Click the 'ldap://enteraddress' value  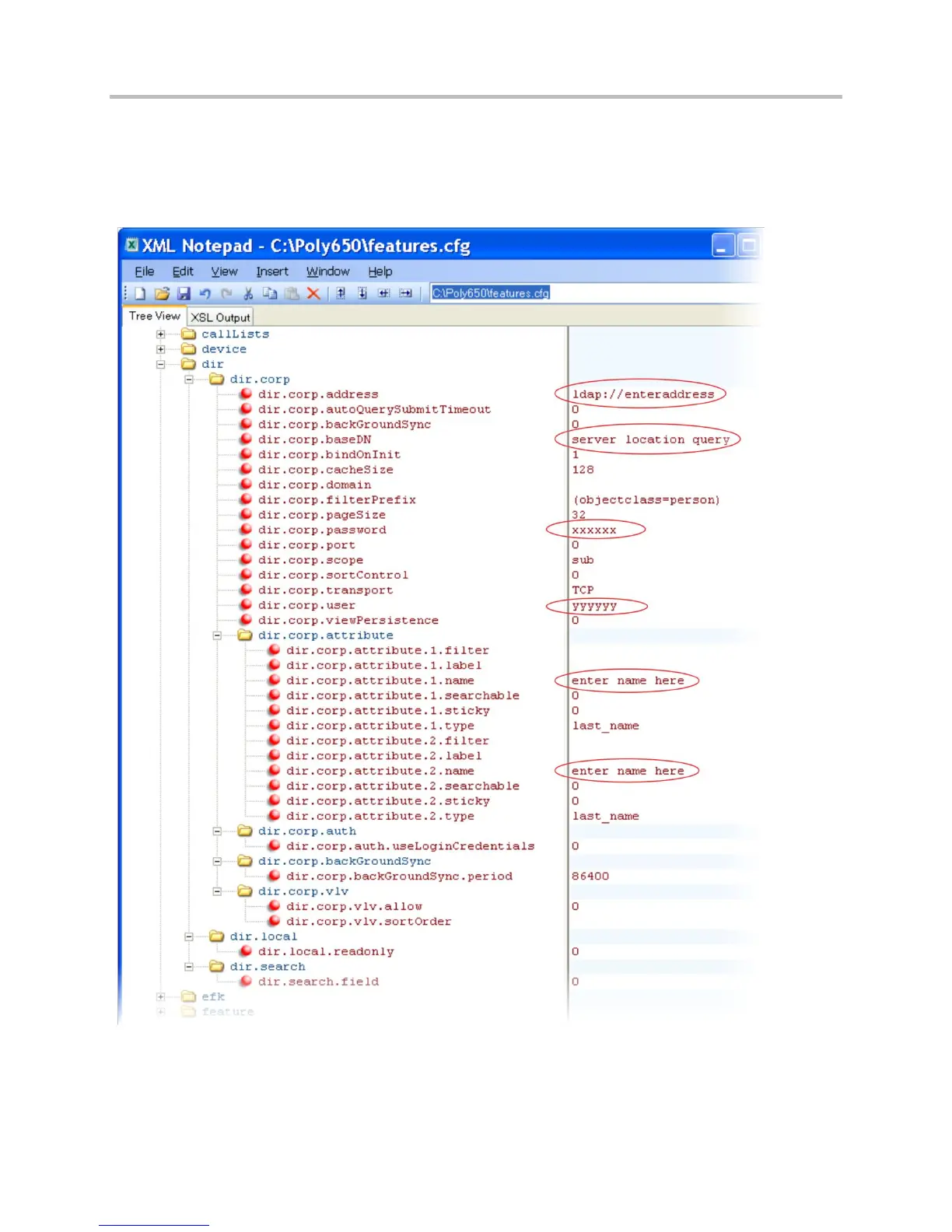pos(643,394)
